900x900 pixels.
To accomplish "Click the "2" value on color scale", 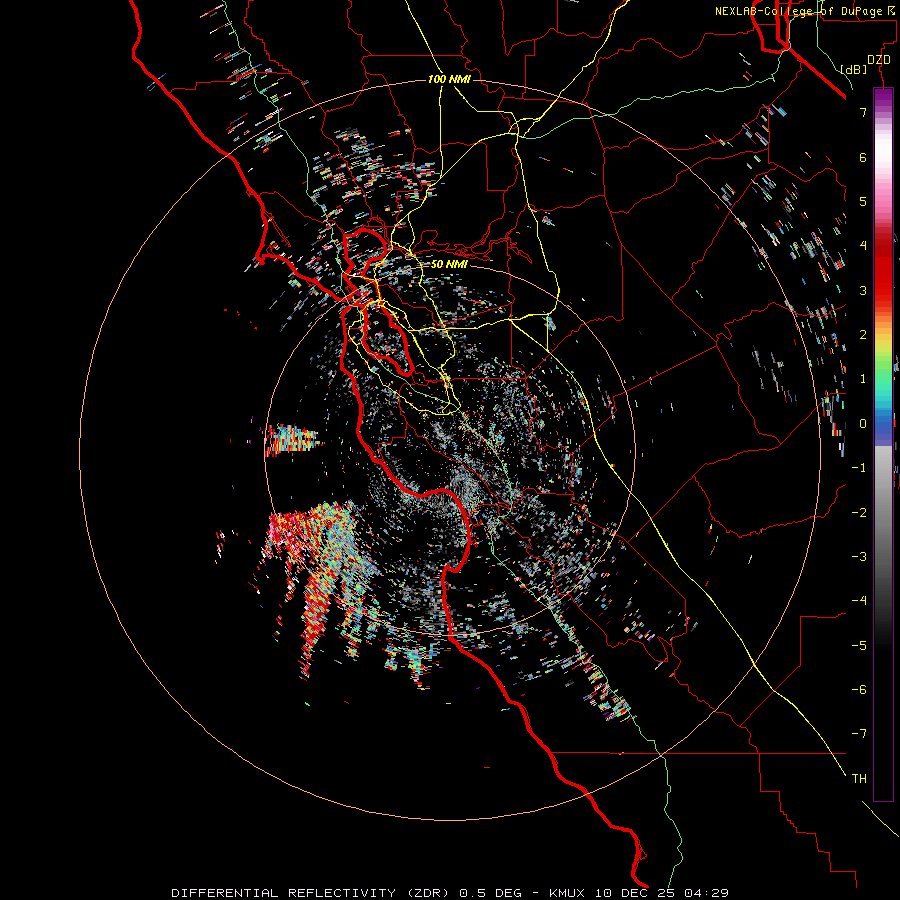I will (863, 335).
